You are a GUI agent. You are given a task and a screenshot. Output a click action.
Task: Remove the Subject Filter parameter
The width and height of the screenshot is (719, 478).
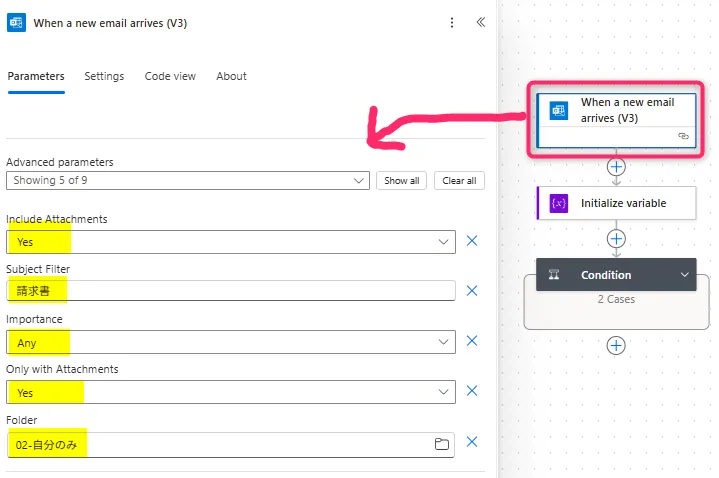click(472, 291)
